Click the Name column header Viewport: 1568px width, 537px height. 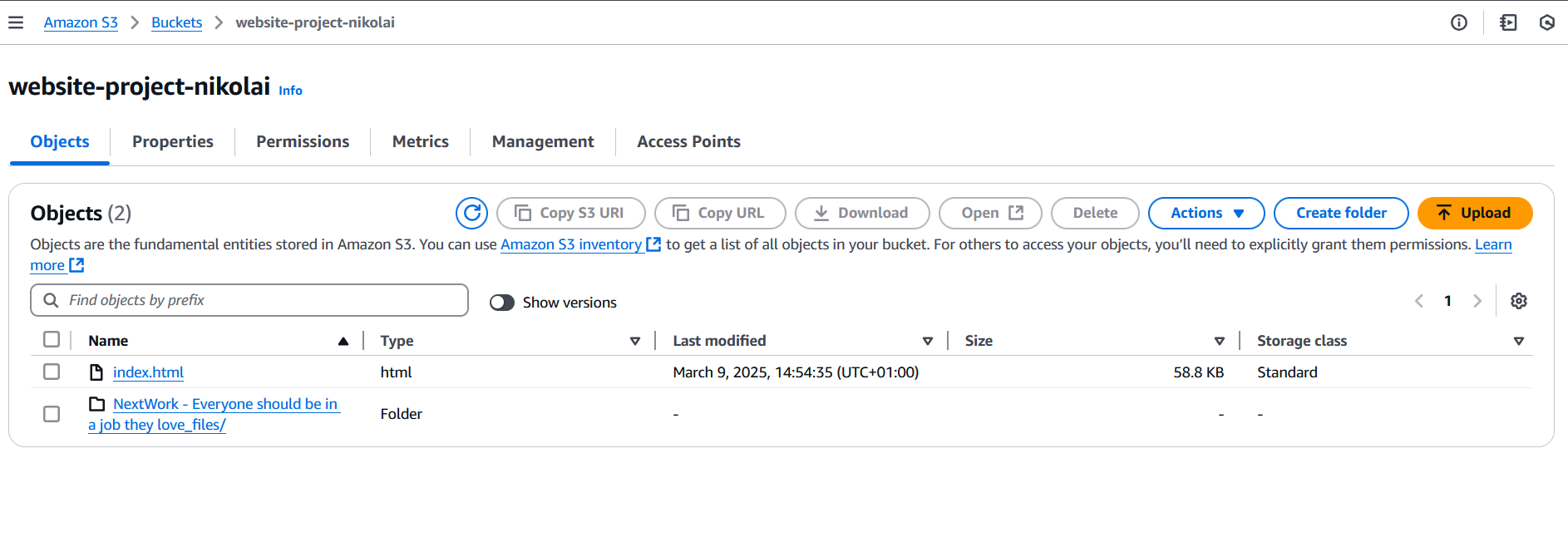108,341
